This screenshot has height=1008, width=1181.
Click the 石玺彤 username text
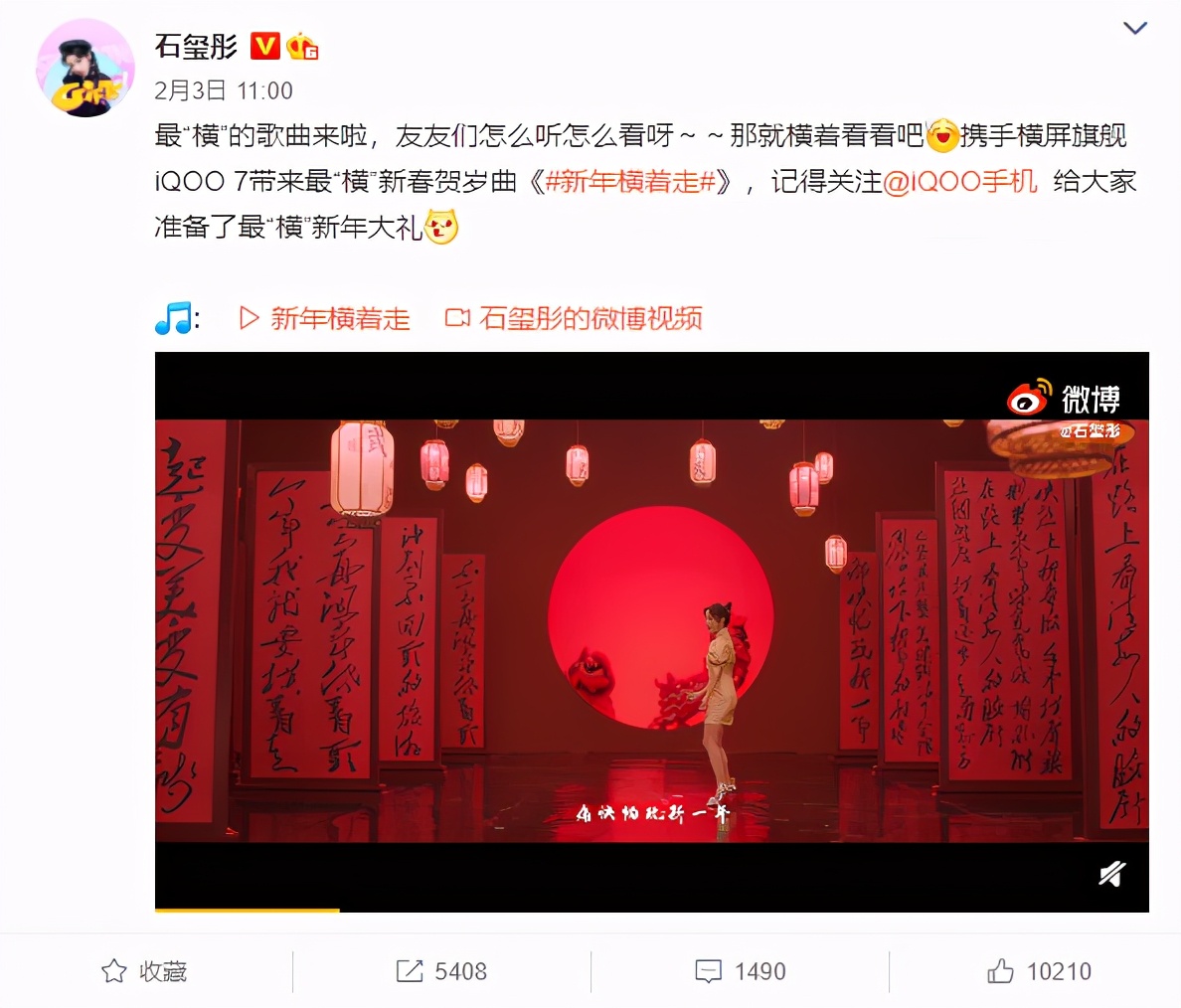[x=197, y=46]
